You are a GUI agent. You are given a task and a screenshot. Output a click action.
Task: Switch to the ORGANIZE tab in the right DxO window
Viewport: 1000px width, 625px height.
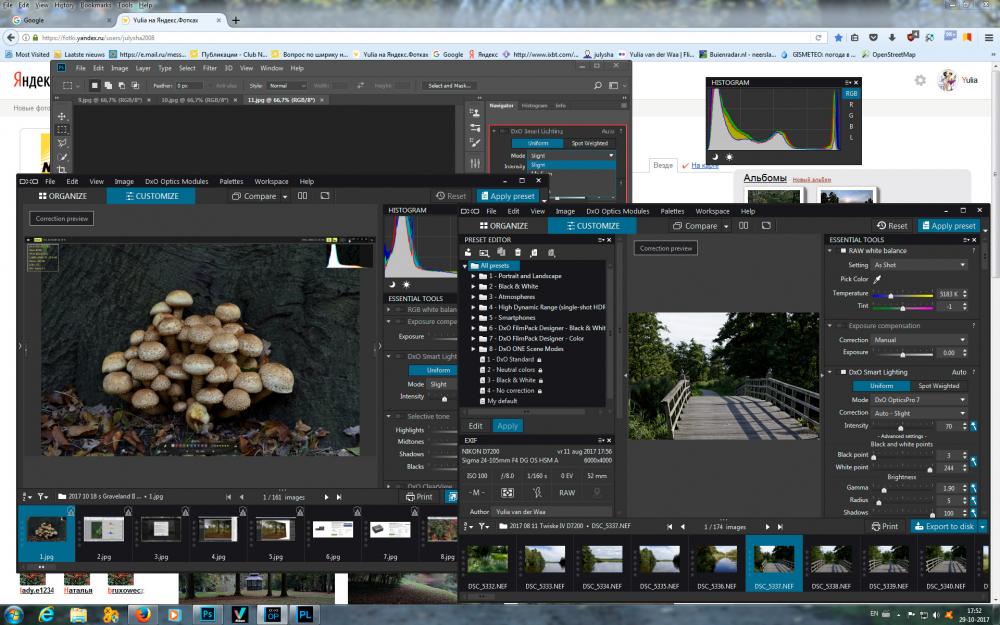click(x=504, y=226)
